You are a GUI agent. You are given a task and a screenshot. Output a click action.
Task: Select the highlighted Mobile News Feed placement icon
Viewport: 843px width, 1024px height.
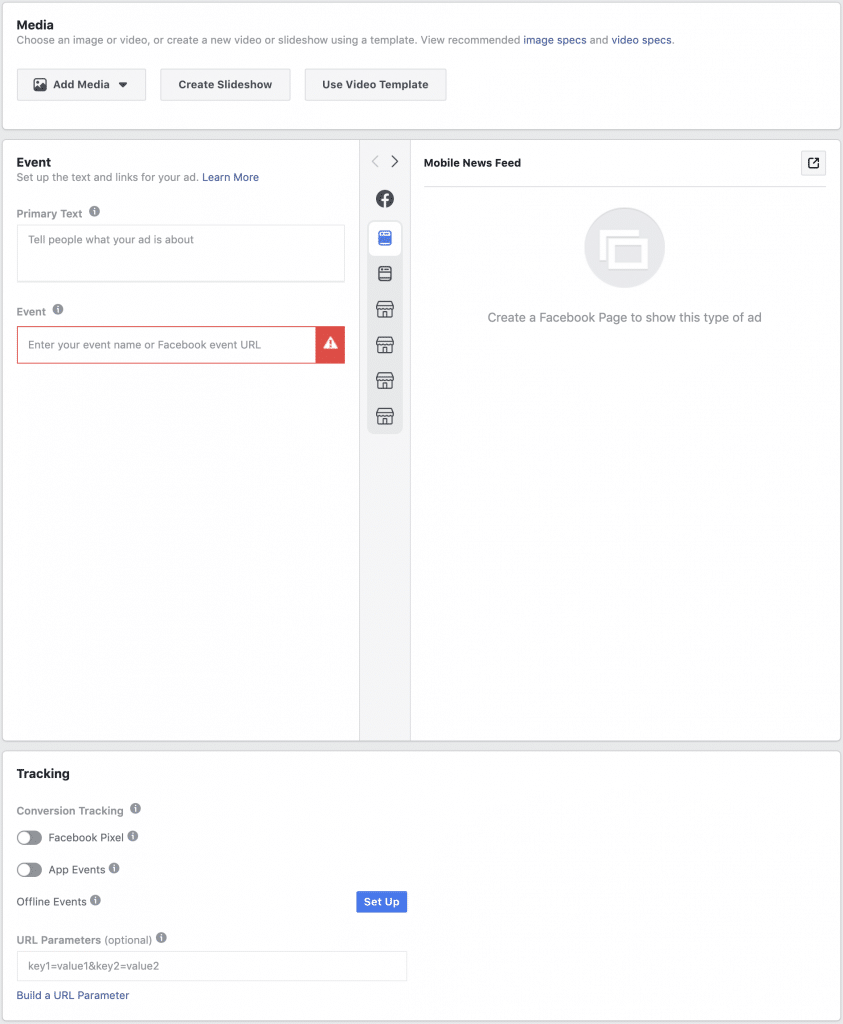pos(385,238)
